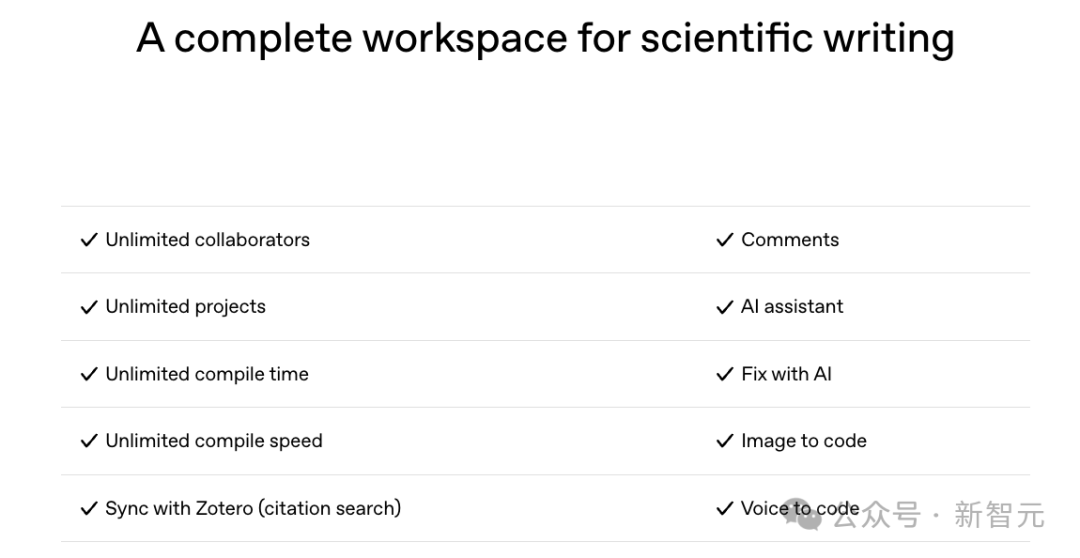
Task: Click the Image to code feature text
Action: coord(804,441)
